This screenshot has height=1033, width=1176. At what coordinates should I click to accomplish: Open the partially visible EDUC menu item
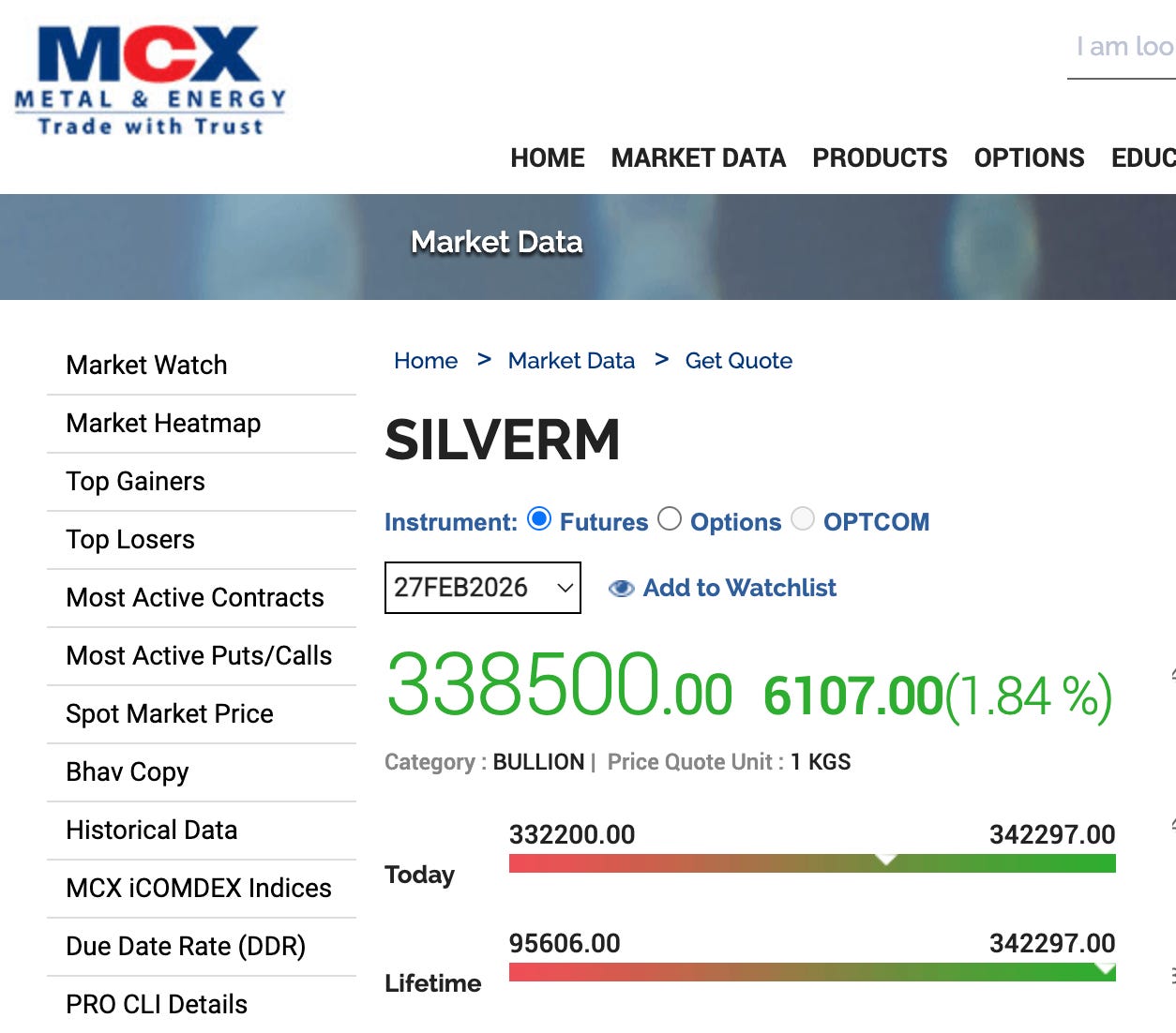click(1143, 157)
